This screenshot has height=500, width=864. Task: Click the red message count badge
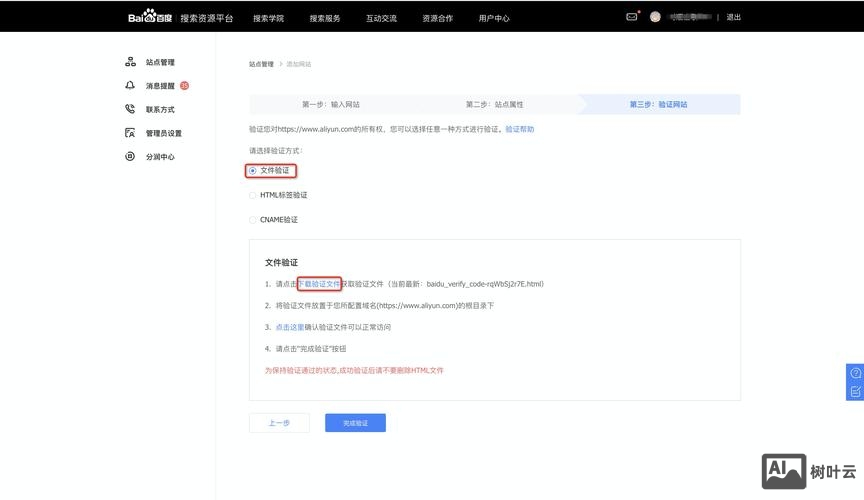[x=185, y=85]
